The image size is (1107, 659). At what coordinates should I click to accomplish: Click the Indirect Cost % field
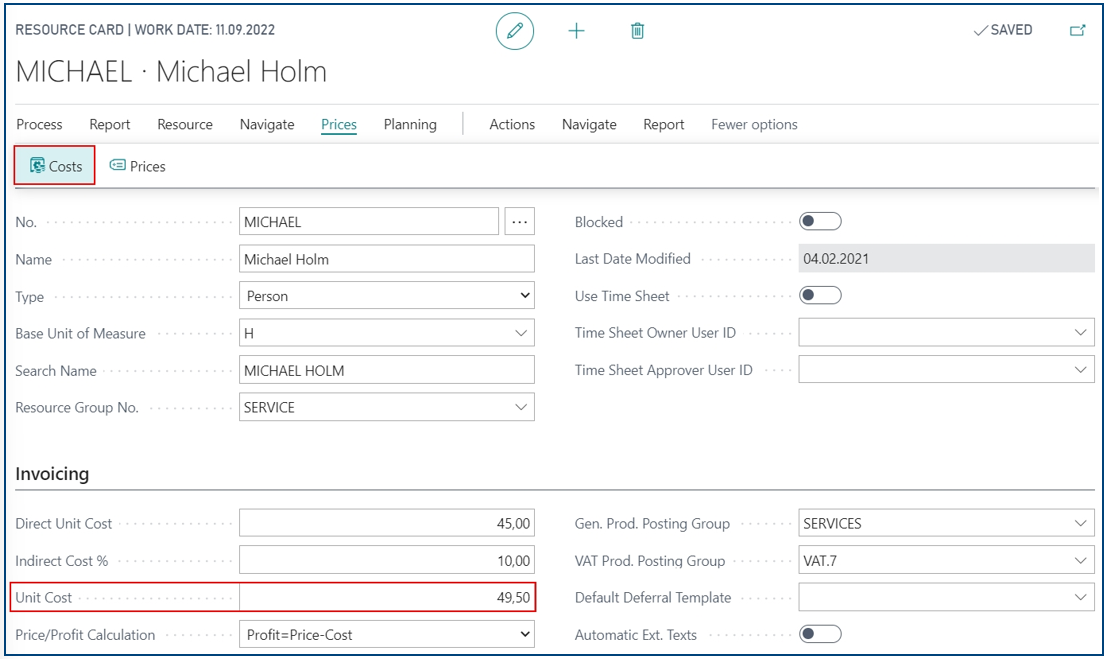[x=387, y=561]
